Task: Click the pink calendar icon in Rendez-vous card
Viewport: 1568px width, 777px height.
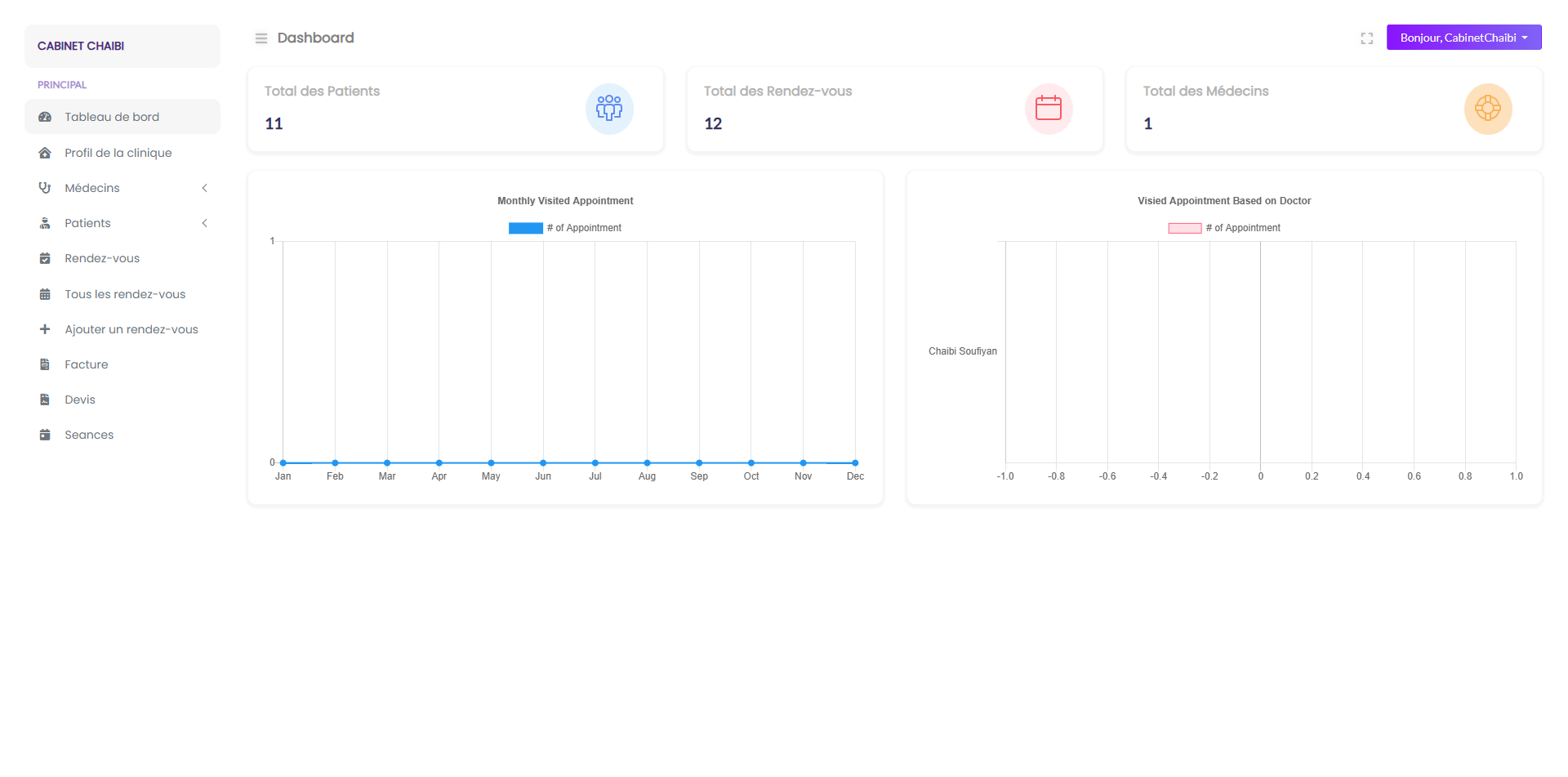Action: pyautogui.click(x=1048, y=109)
